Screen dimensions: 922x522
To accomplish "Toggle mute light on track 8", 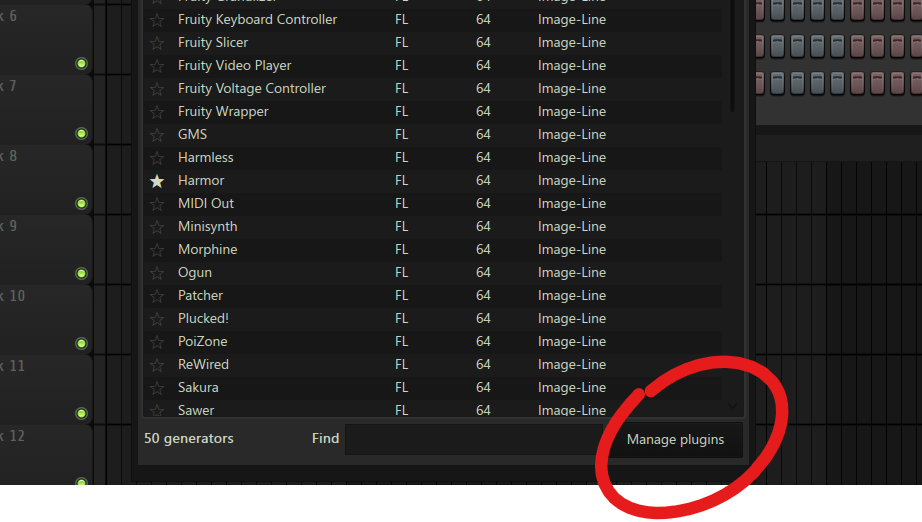I will [x=82, y=203].
